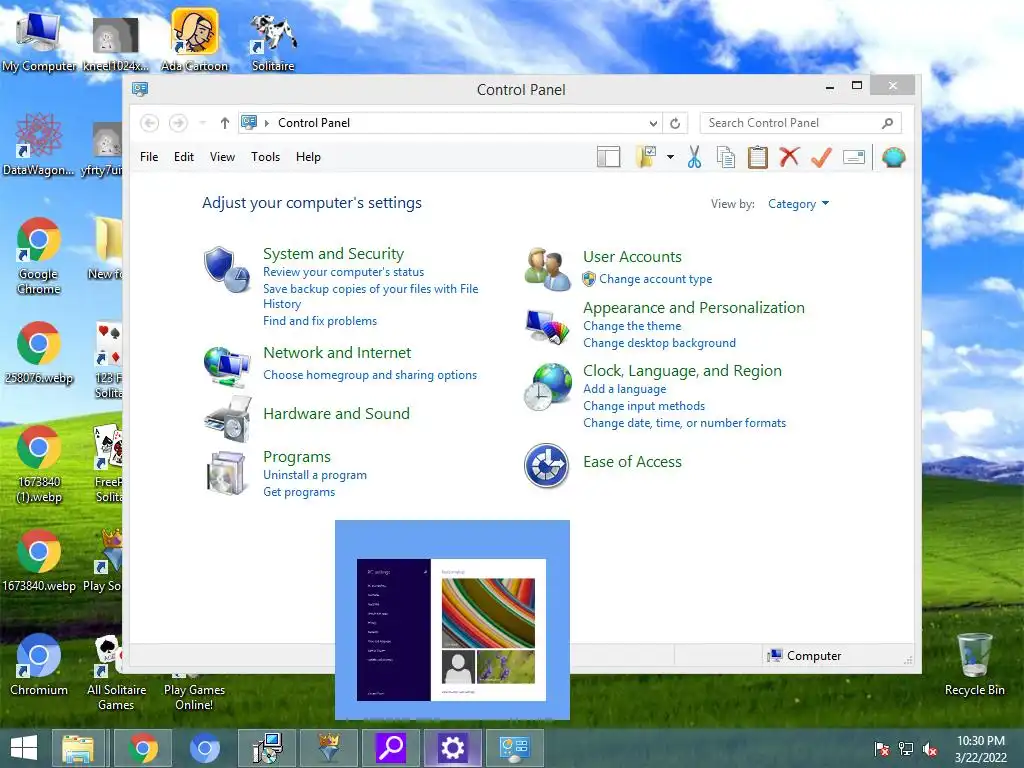Click the Appearance and Personalization monitor icon
The height and width of the screenshot is (768, 1024).
pyautogui.click(x=547, y=327)
